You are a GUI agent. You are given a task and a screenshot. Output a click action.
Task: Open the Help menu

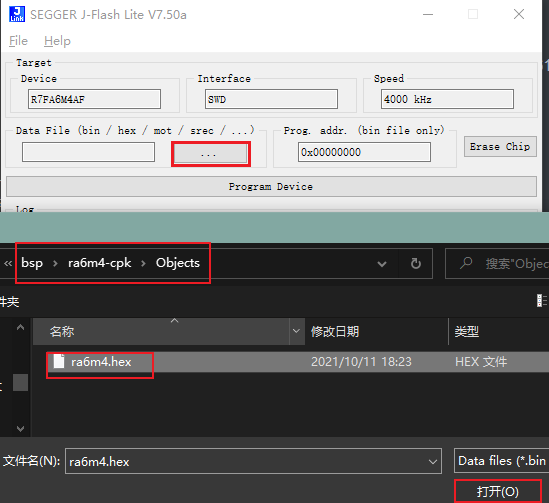pos(57,41)
